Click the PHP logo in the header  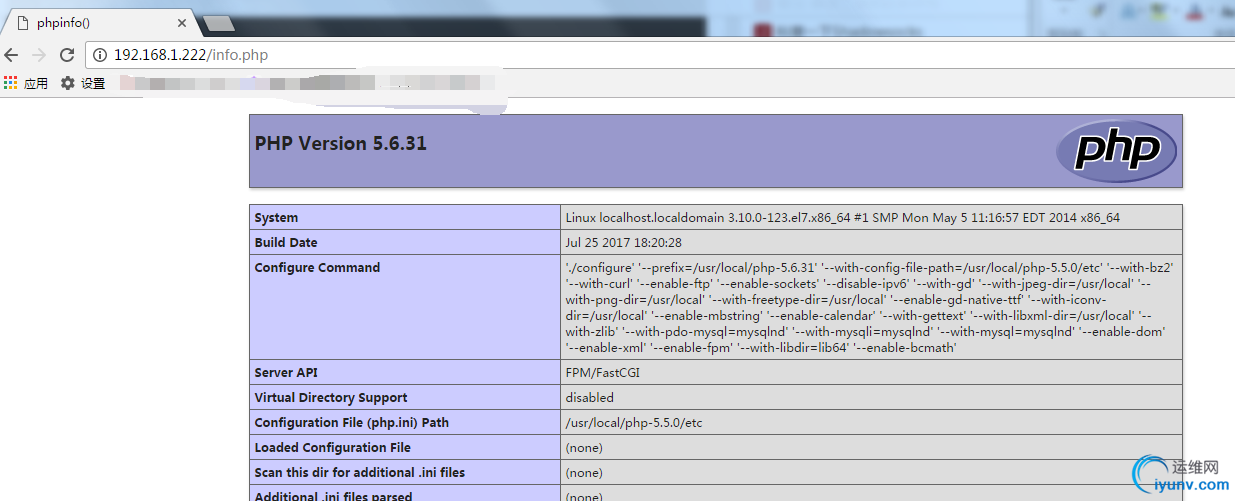(x=1116, y=151)
